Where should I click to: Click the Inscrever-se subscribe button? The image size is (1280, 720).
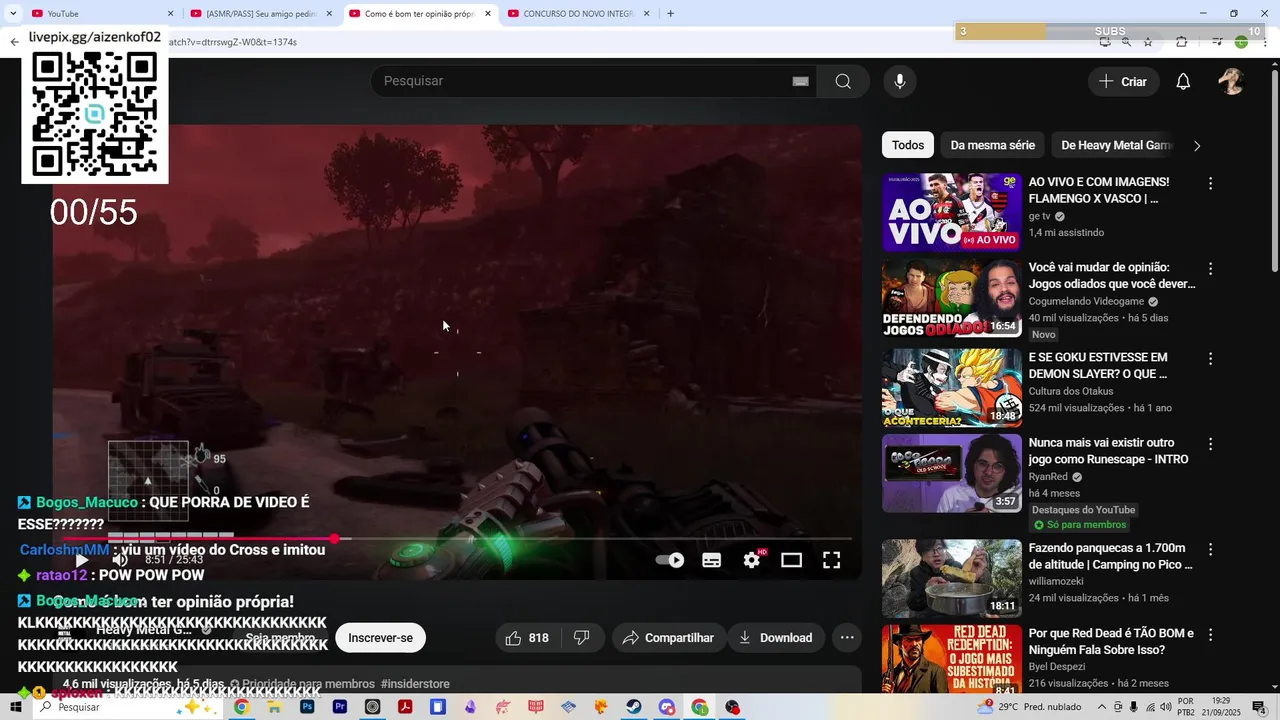pyautogui.click(x=380, y=638)
